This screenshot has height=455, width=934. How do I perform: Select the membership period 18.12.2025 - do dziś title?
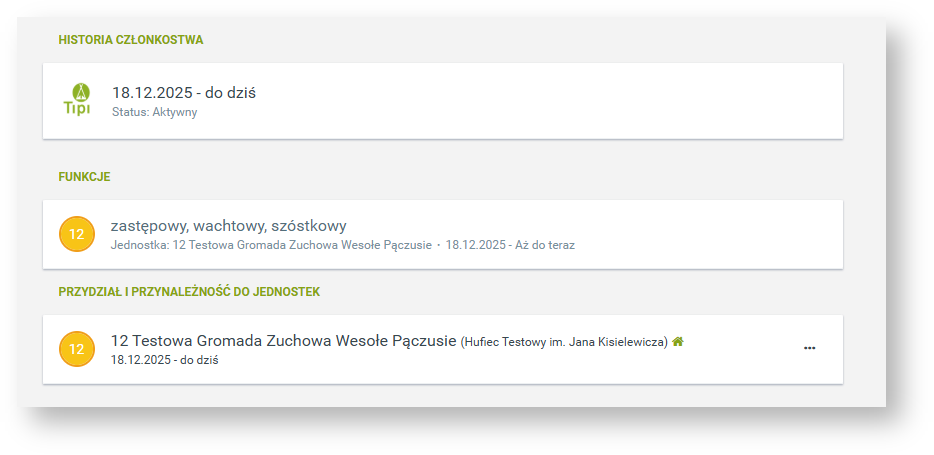click(x=184, y=92)
